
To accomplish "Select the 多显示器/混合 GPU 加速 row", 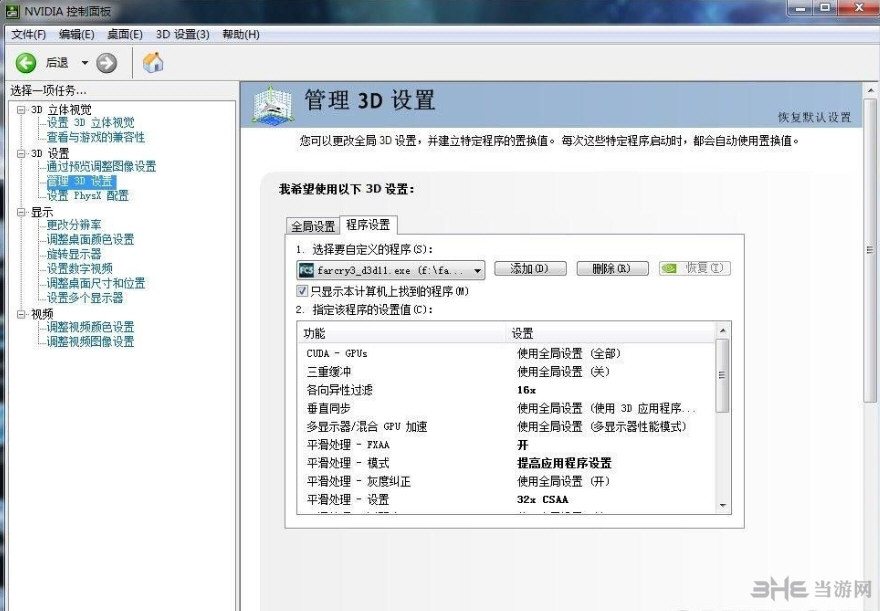I will pyautogui.click(x=507, y=426).
